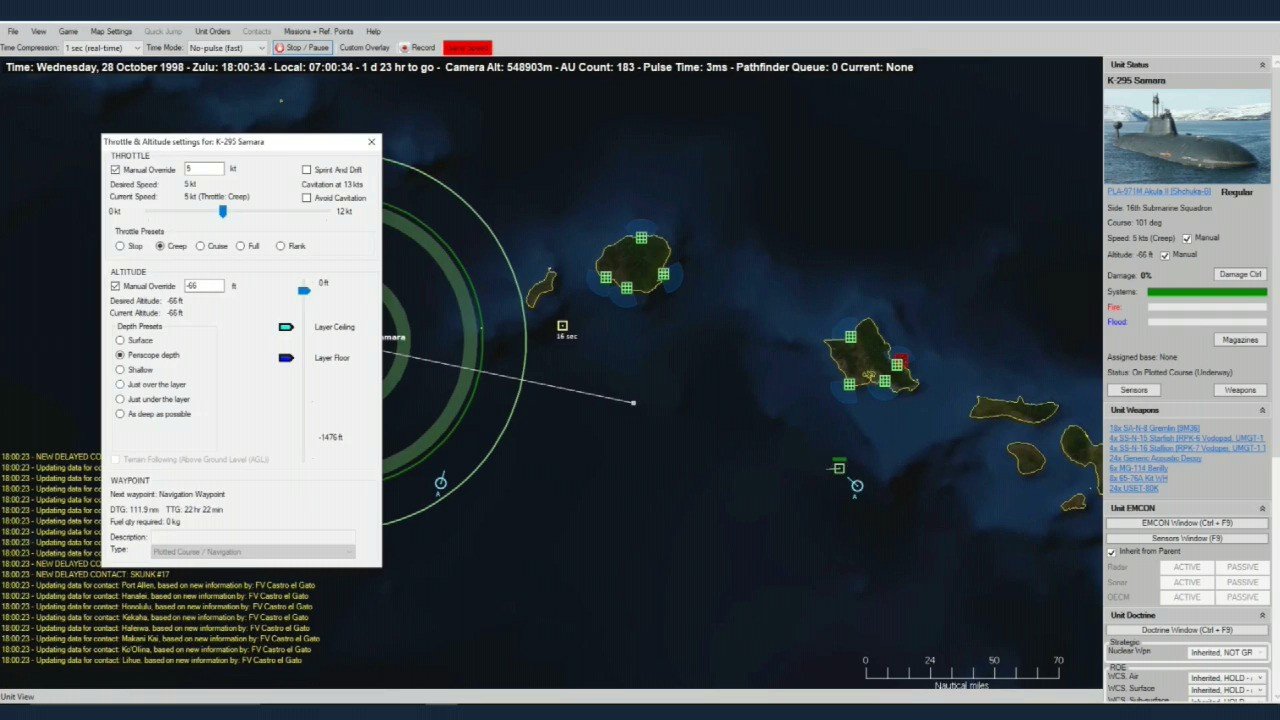Screen dimensions: 1280x720
Task: Select the Cruise throttle preset
Action: [x=200, y=246]
